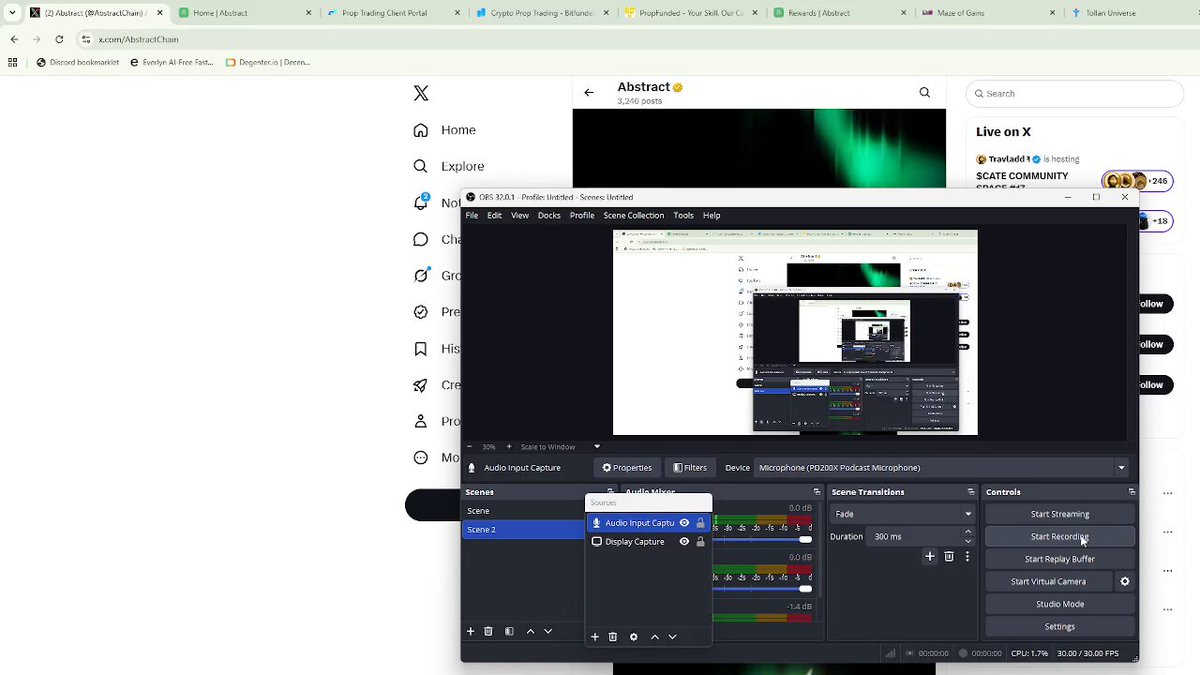Open Scene Transitions three-dot menu
The height and width of the screenshot is (675, 1200).
pyautogui.click(x=967, y=556)
